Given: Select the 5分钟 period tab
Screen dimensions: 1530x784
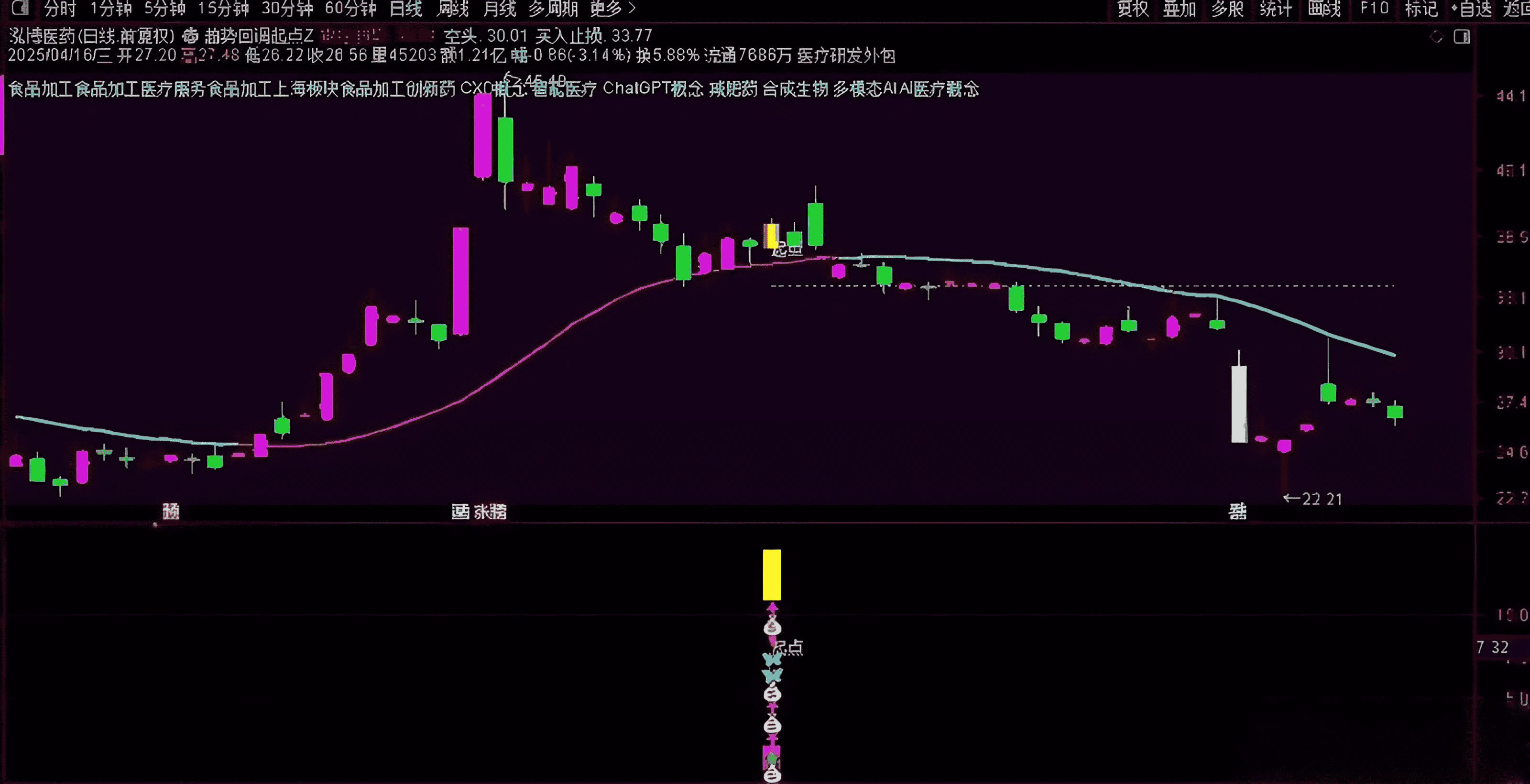Looking at the screenshot, I should [164, 8].
